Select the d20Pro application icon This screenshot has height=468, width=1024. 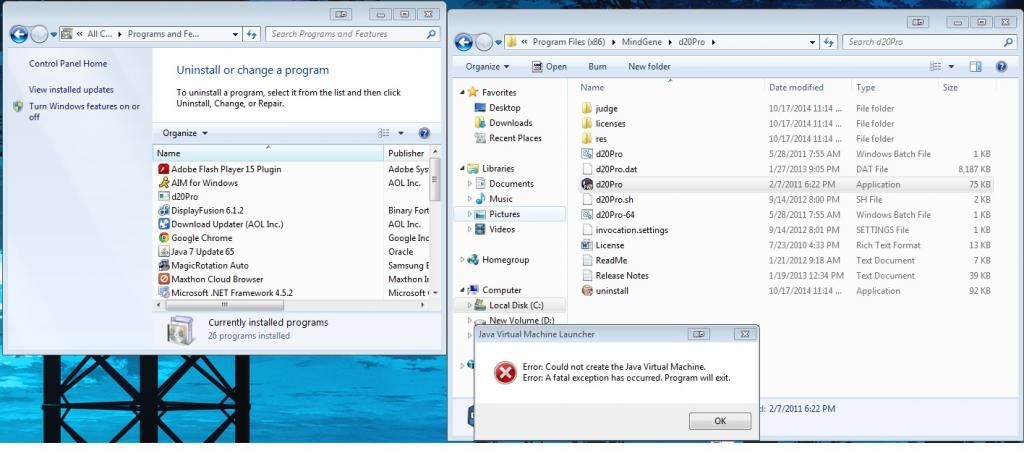(586, 185)
